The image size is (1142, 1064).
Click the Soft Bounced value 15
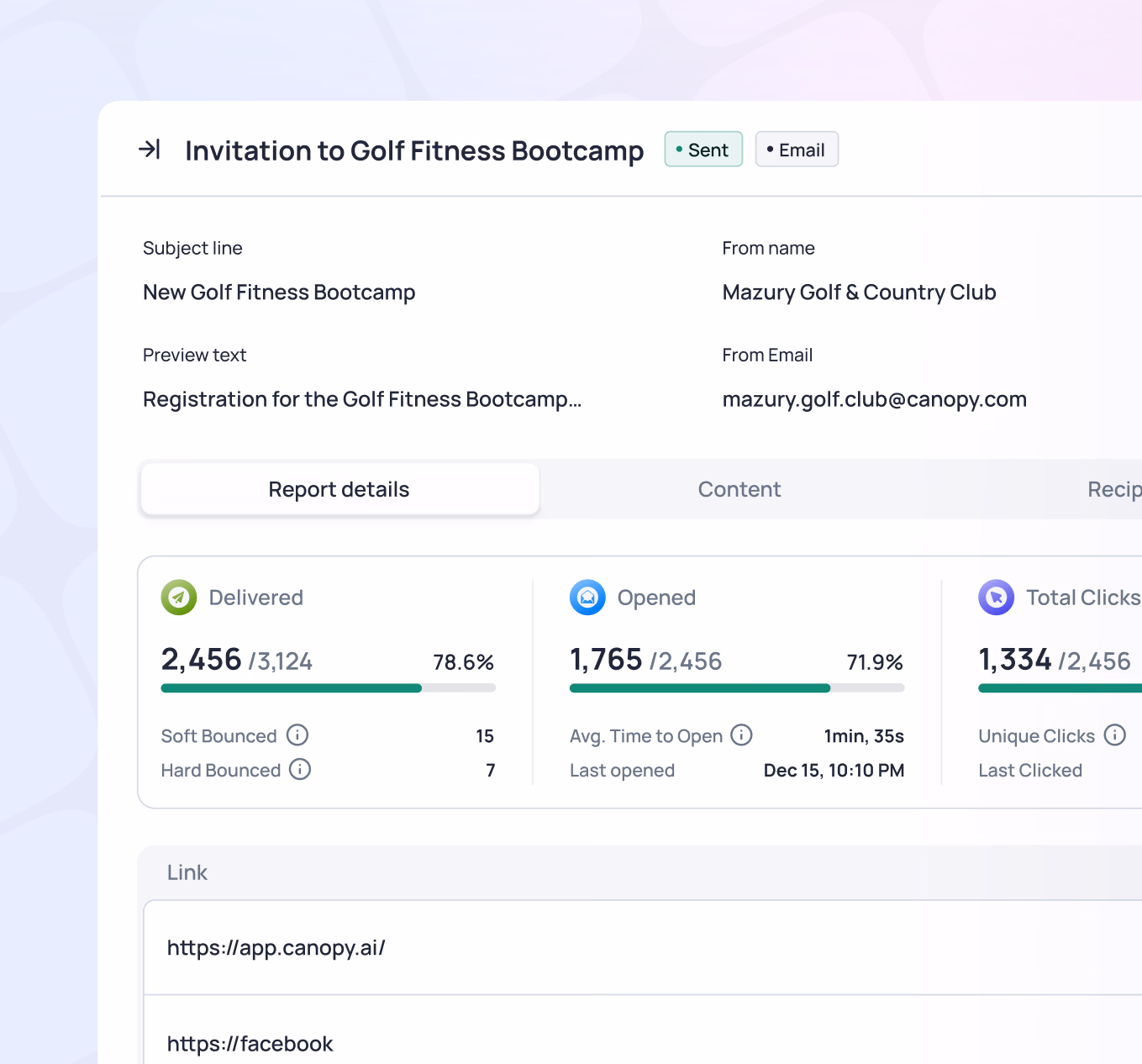[x=485, y=736]
